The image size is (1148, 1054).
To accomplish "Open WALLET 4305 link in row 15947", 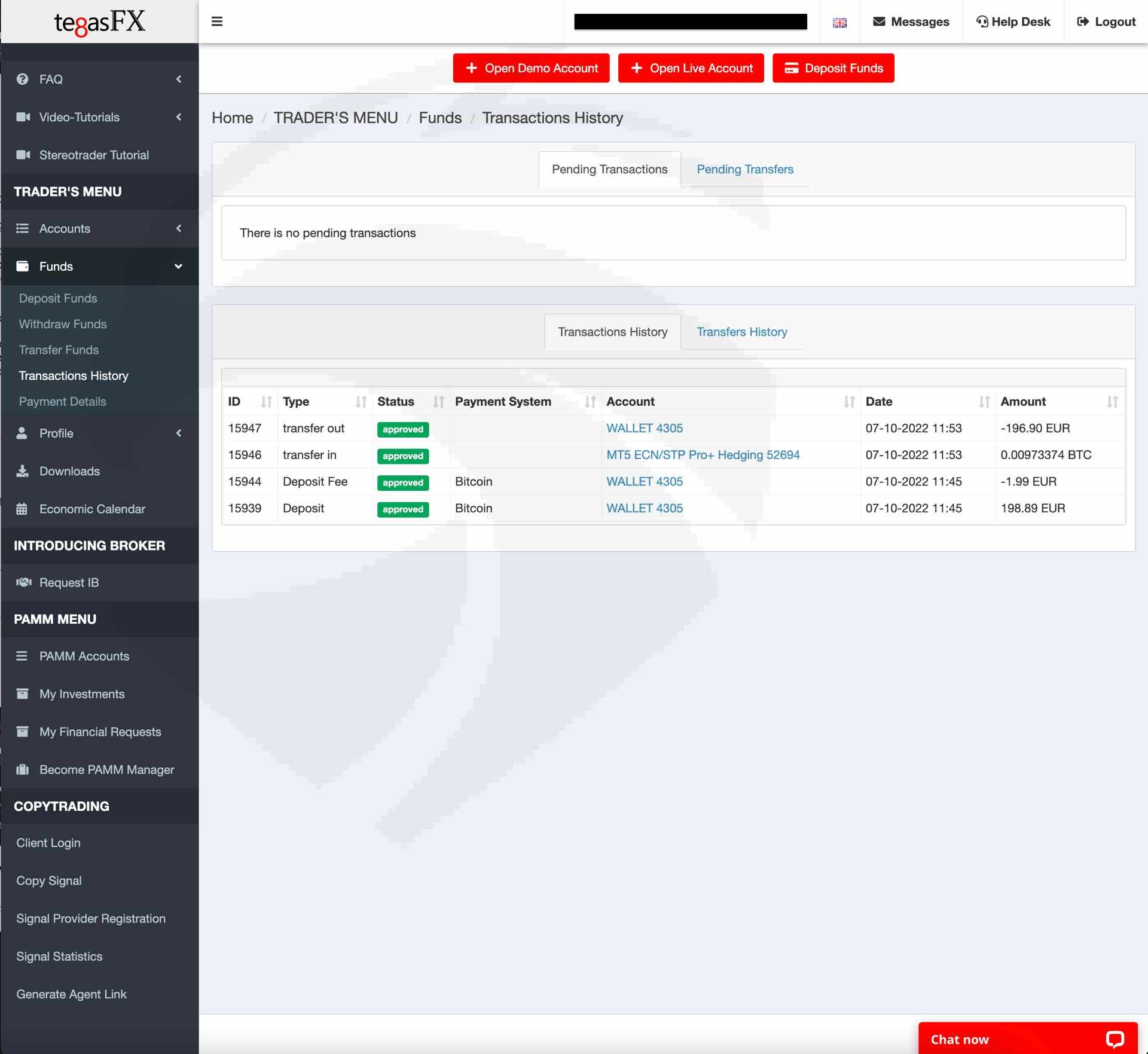I will 645,428.
